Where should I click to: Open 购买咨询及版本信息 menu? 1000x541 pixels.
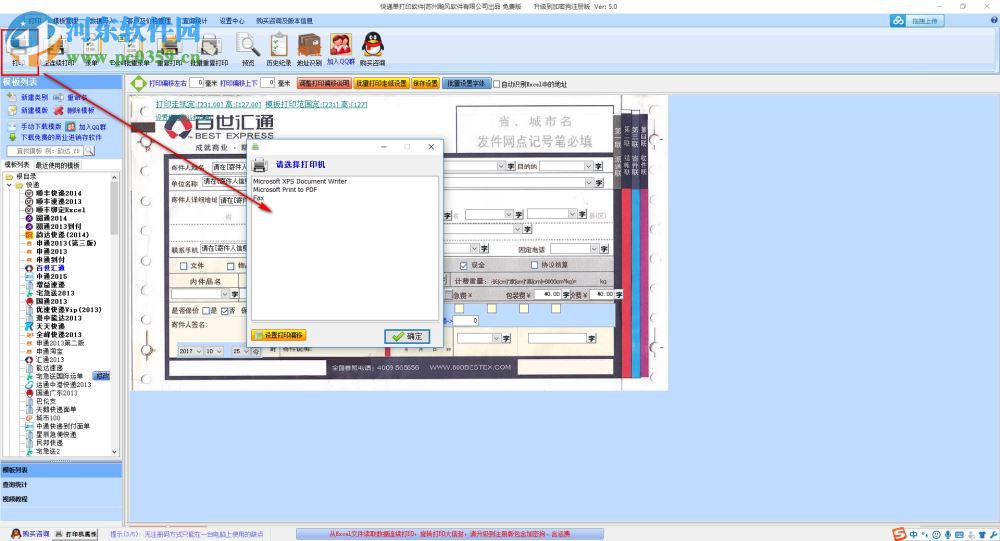tap(284, 21)
